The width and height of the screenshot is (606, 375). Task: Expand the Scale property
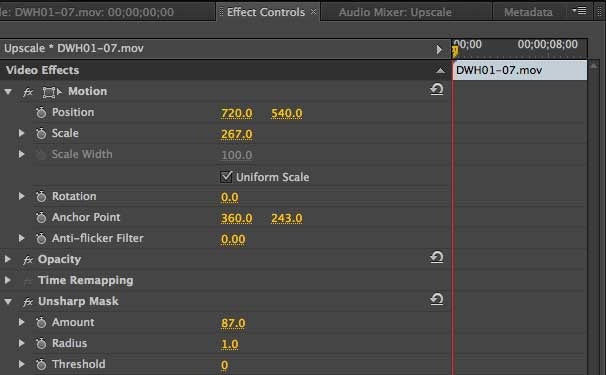(22, 133)
